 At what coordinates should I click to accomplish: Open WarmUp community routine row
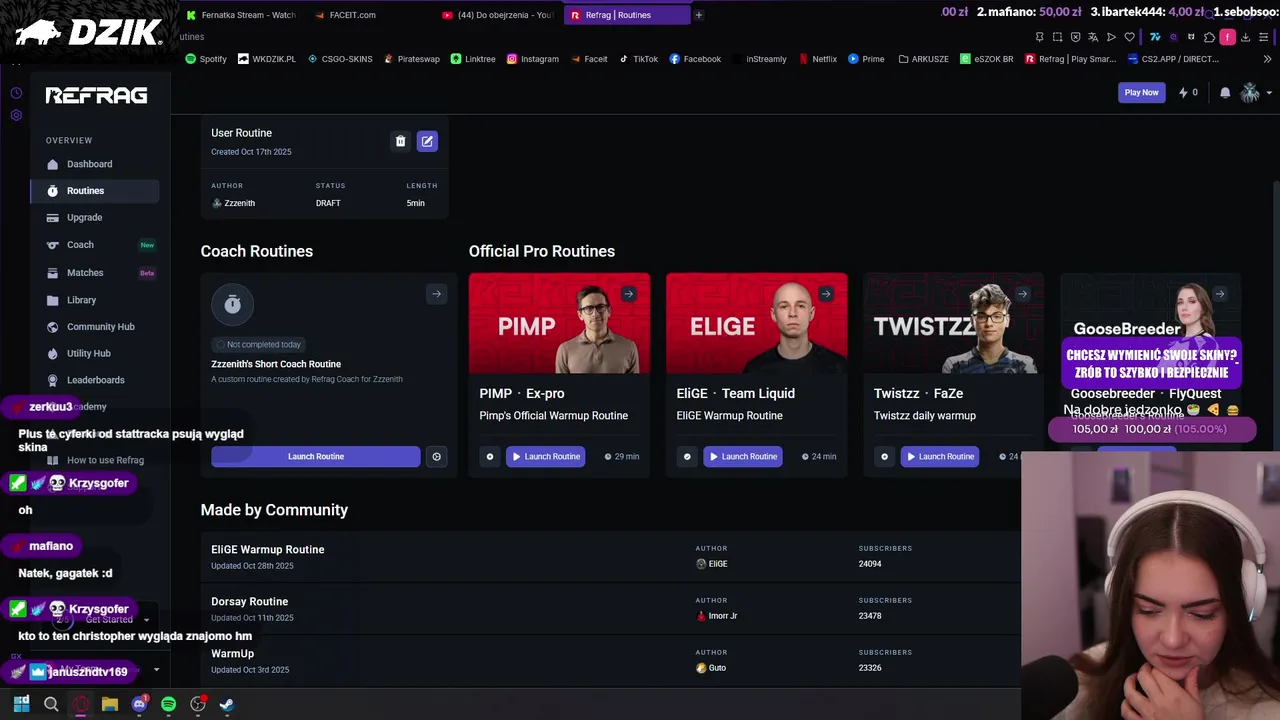[610, 661]
